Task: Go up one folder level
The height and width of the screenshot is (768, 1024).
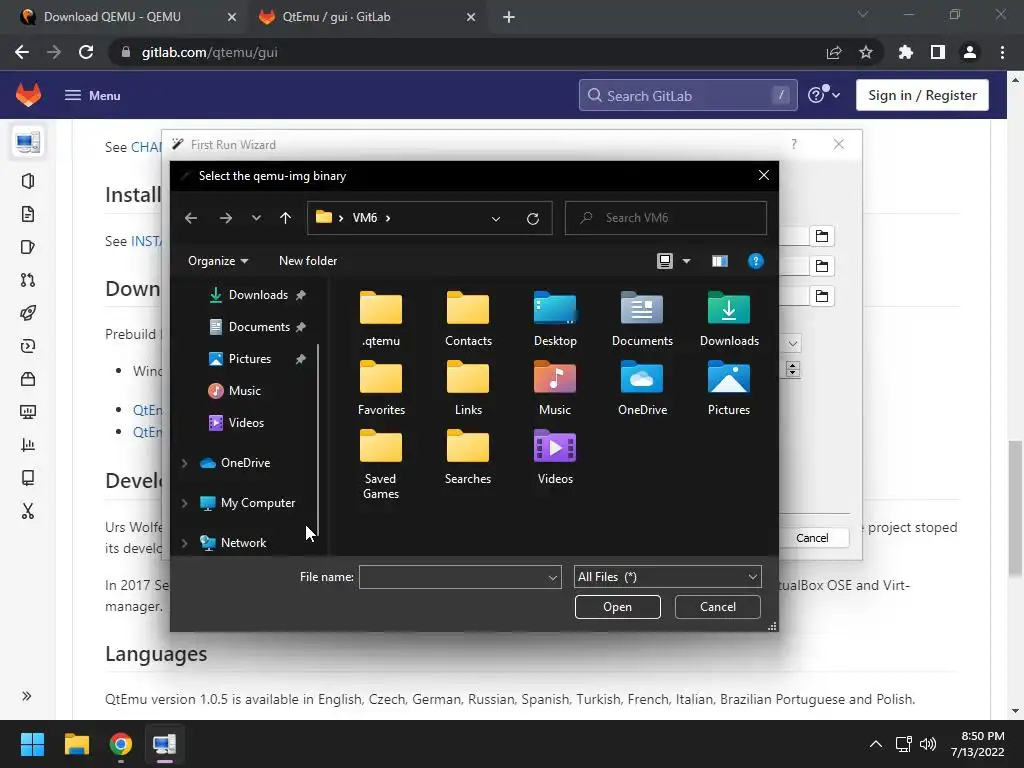Action: (x=285, y=218)
